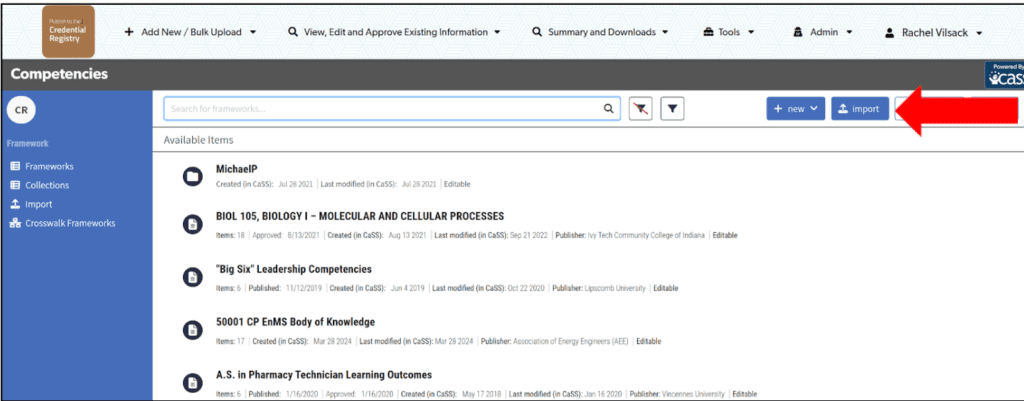The image size is (1024, 401).
Task: Click the CR avatar circle
Action: tap(21, 110)
